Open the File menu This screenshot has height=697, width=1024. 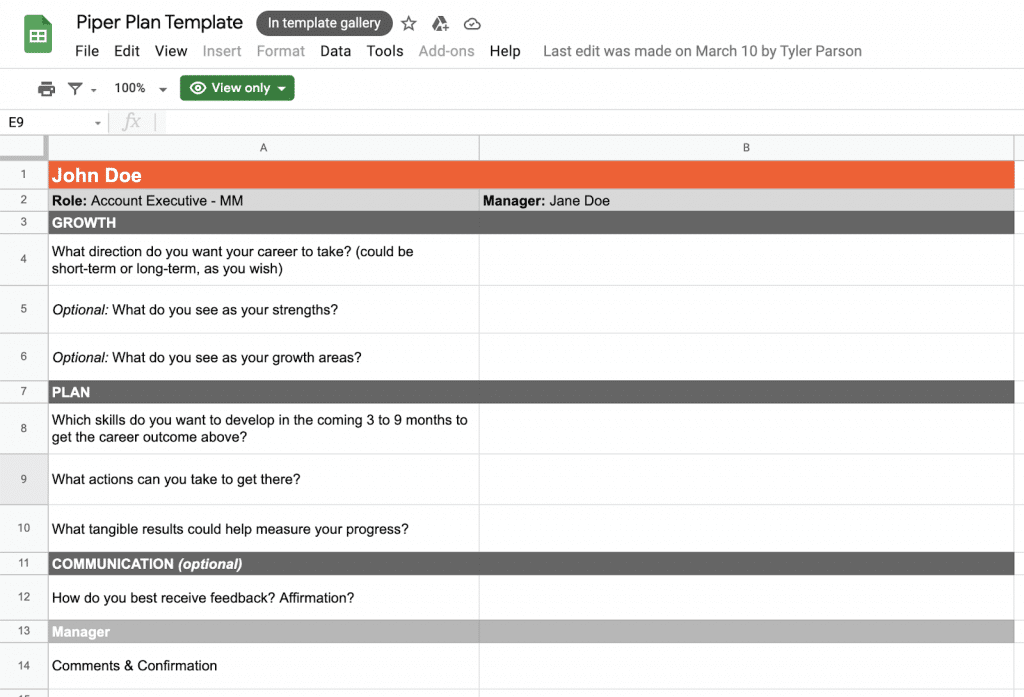pos(87,51)
